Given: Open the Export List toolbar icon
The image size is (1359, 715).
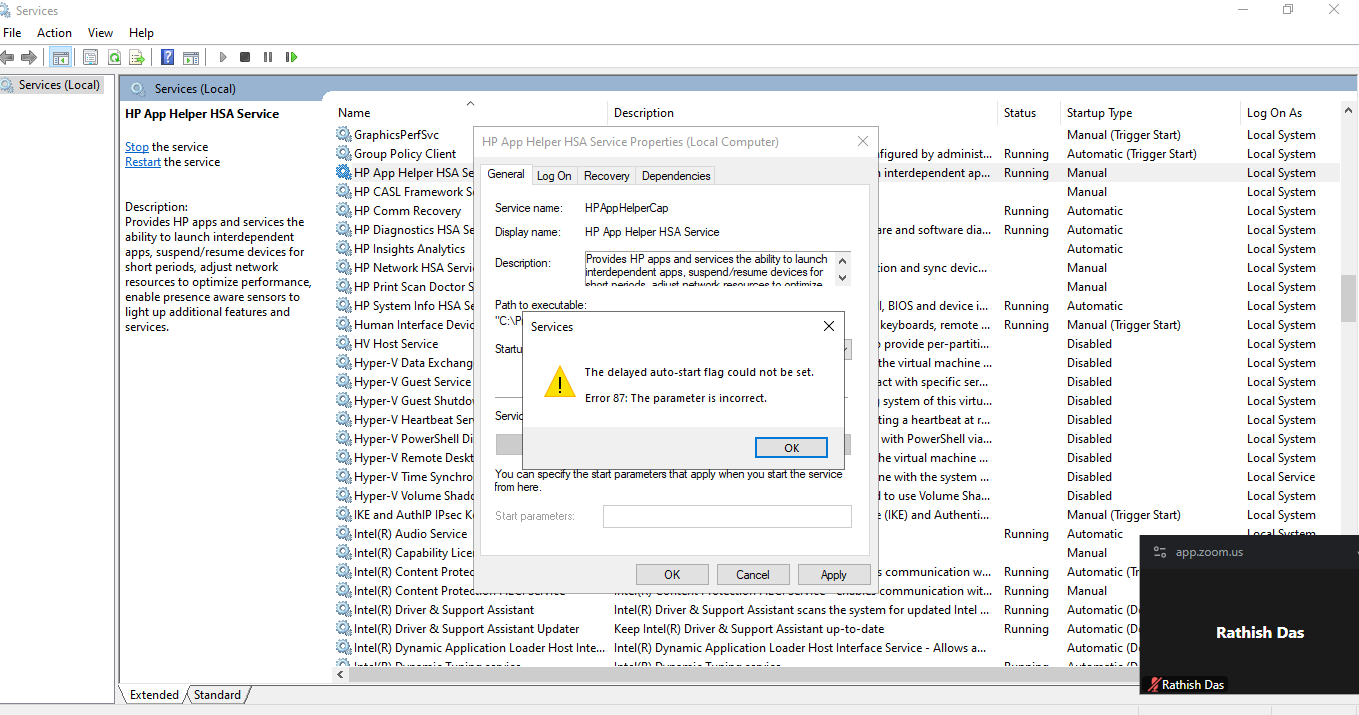Looking at the screenshot, I should [x=137, y=57].
